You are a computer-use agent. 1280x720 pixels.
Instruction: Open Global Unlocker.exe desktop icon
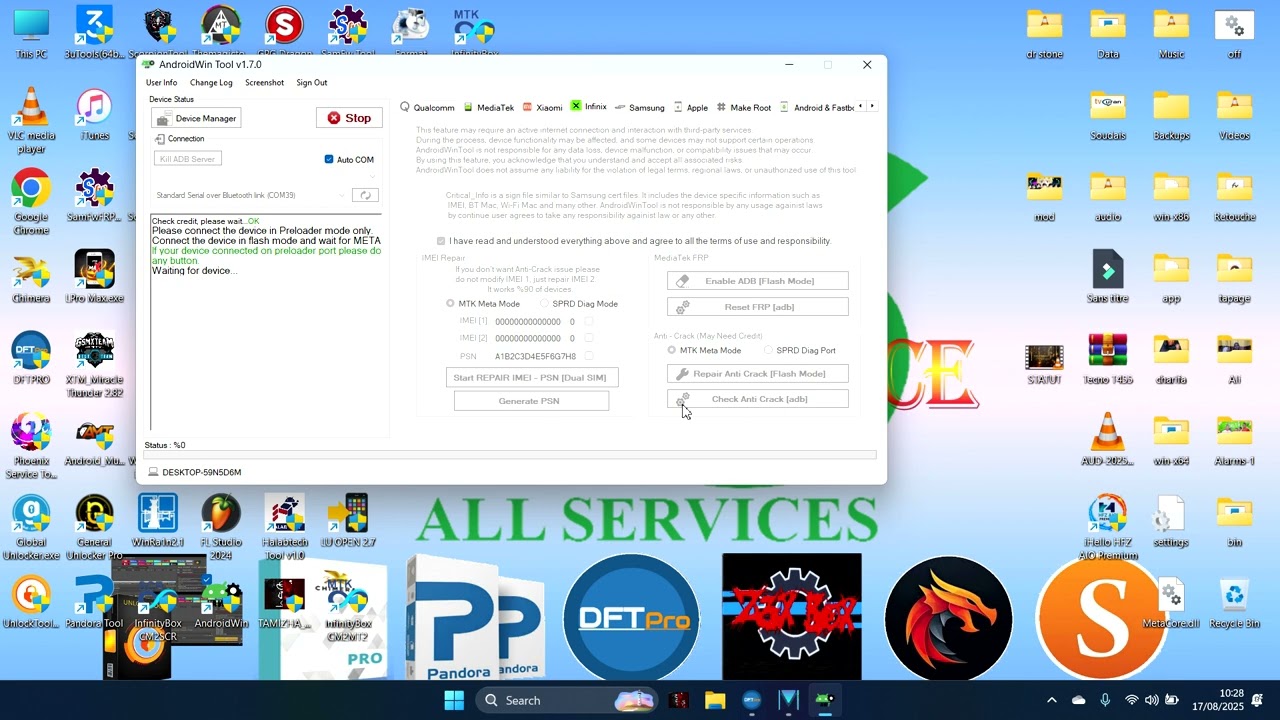31,528
